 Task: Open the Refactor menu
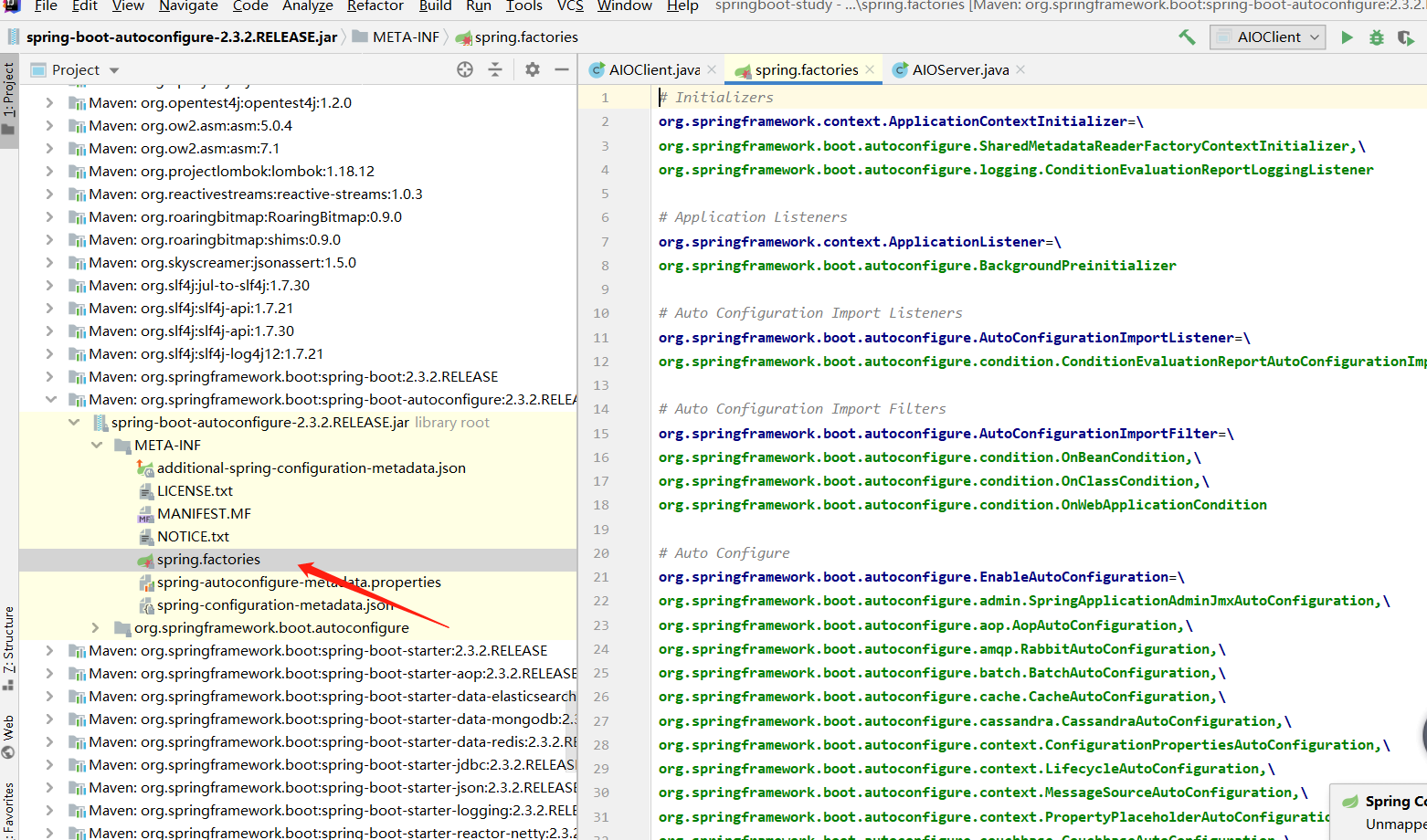375,5
